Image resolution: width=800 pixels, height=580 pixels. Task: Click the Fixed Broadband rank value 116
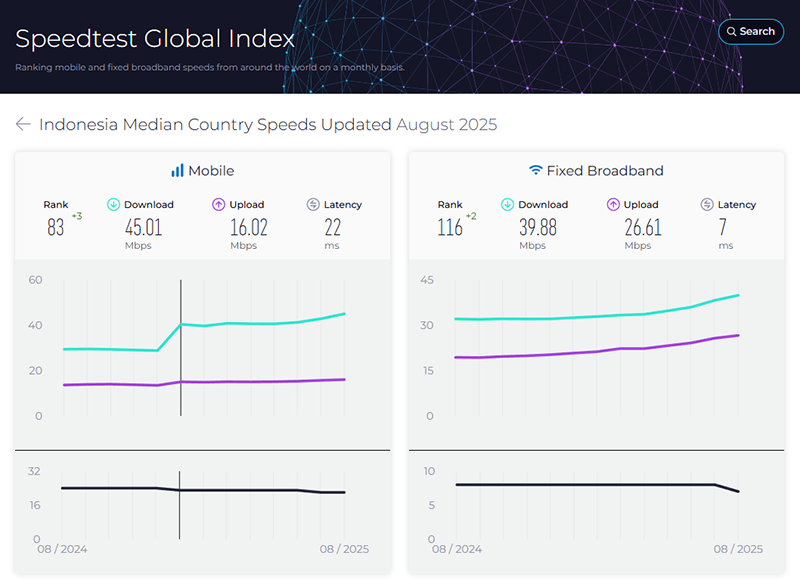point(449,227)
